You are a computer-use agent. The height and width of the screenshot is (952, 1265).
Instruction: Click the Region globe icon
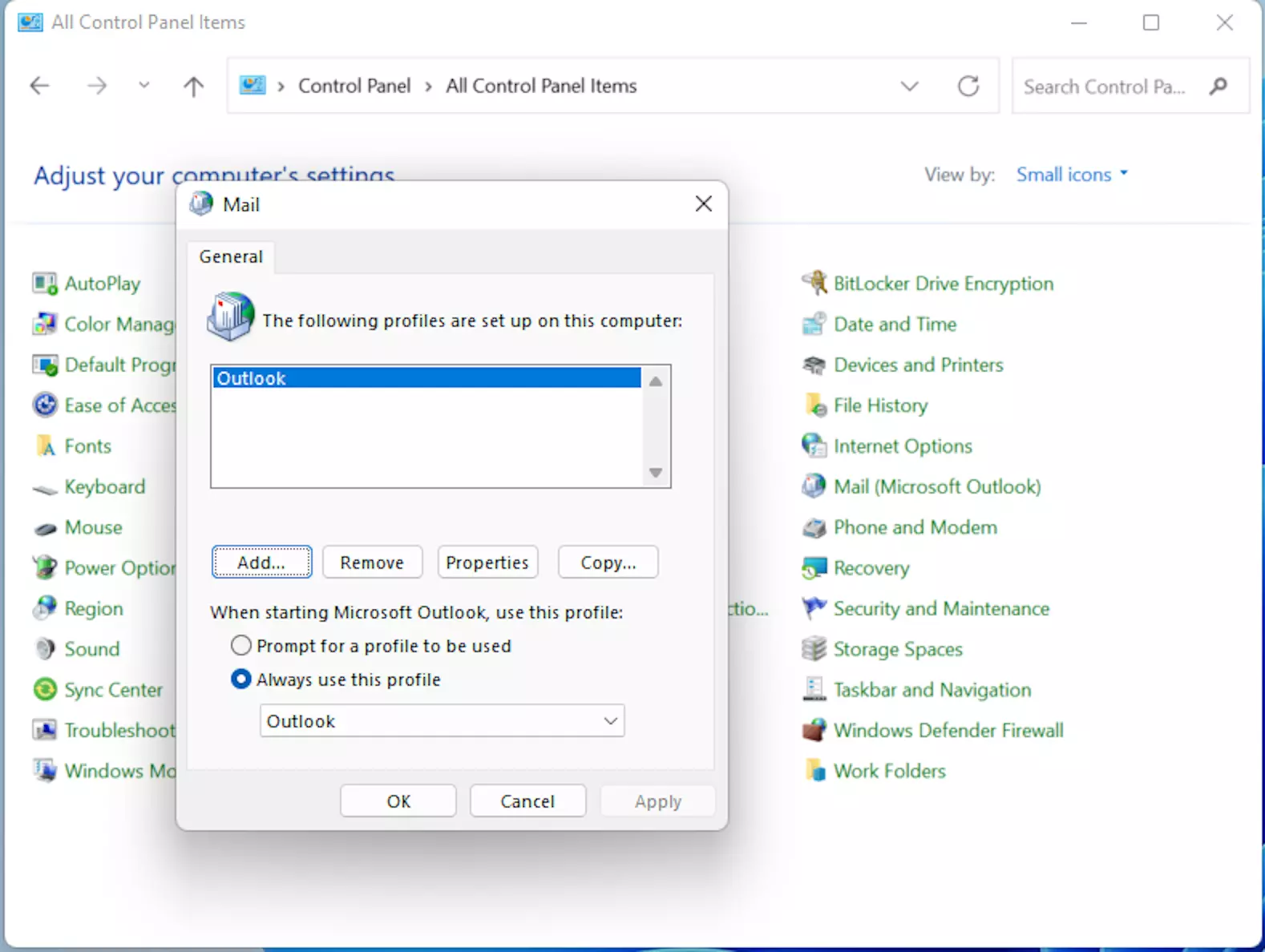coord(45,609)
